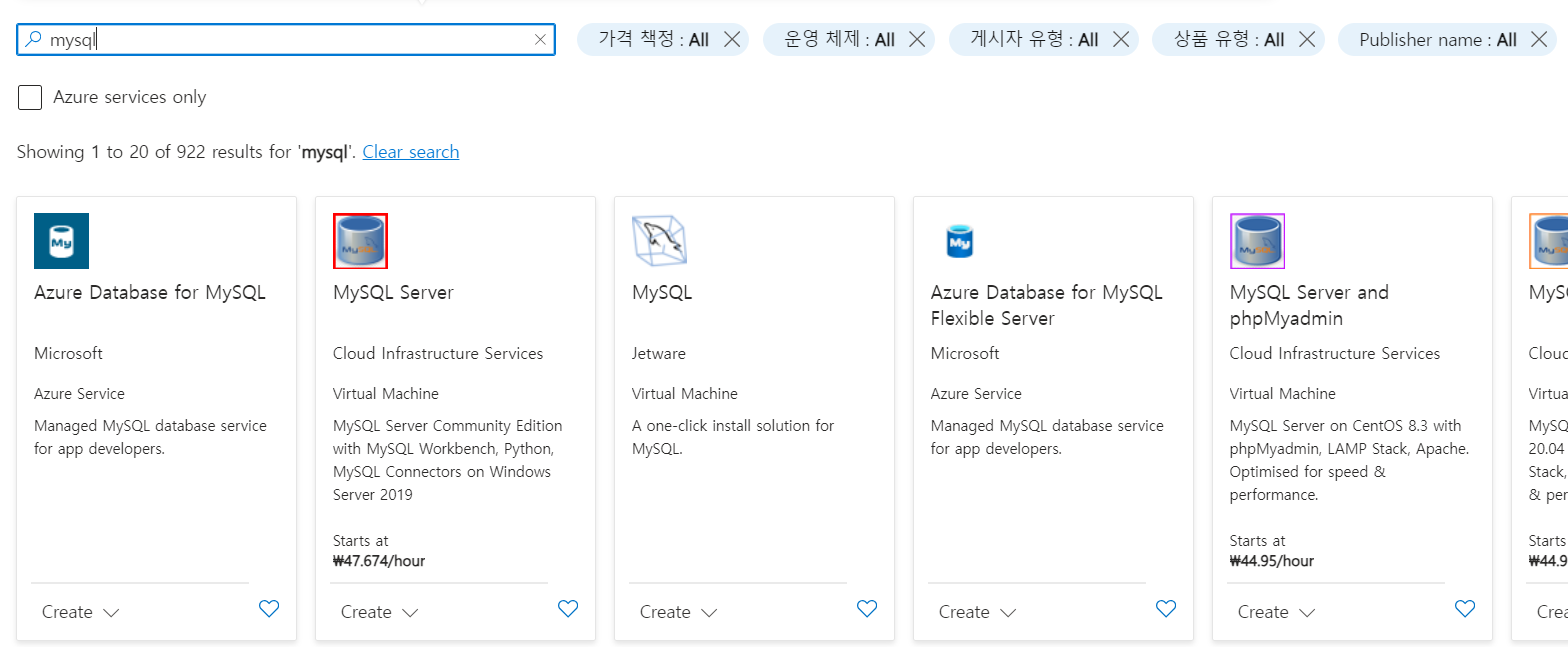1568x647 pixels.
Task: Click Azure Database for MySQL Flexible Server icon
Action: 959,241
